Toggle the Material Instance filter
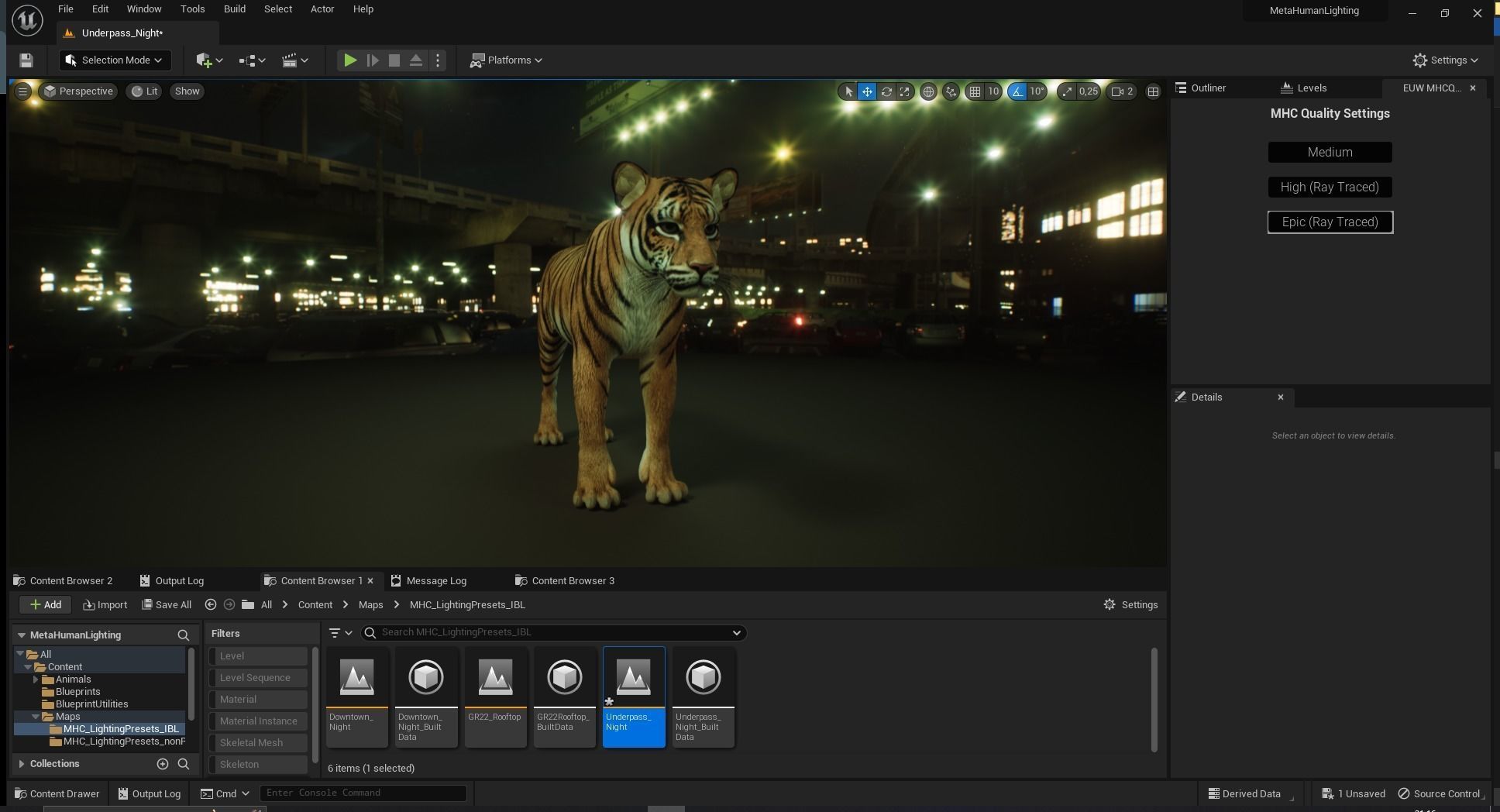Image resolution: width=1500 pixels, height=812 pixels. coord(259,721)
